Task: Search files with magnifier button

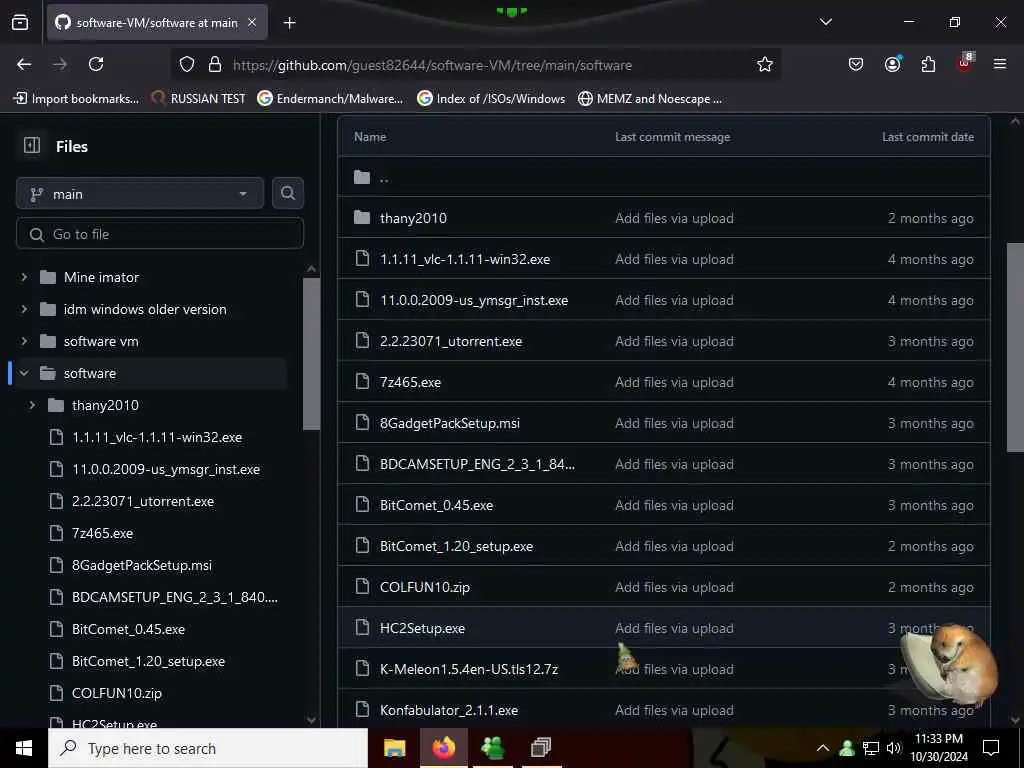Action: click(x=288, y=193)
